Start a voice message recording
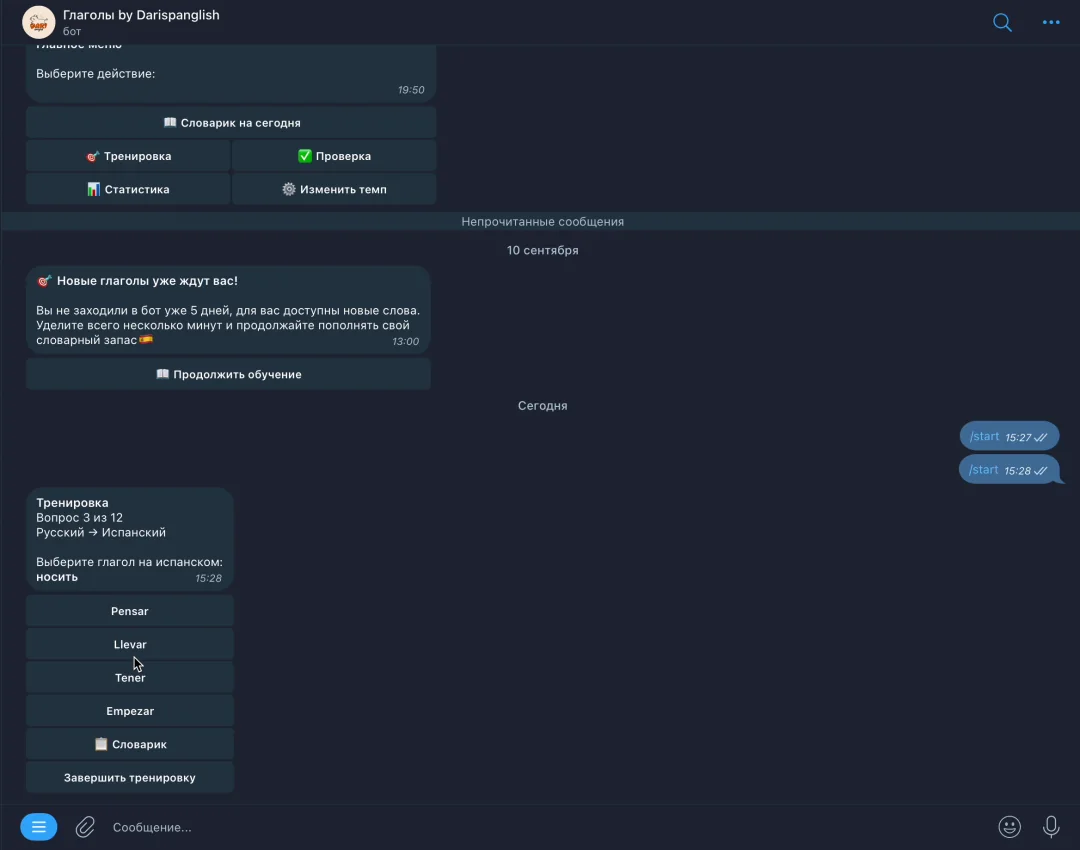Viewport: 1080px width, 850px height. pos(1051,827)
